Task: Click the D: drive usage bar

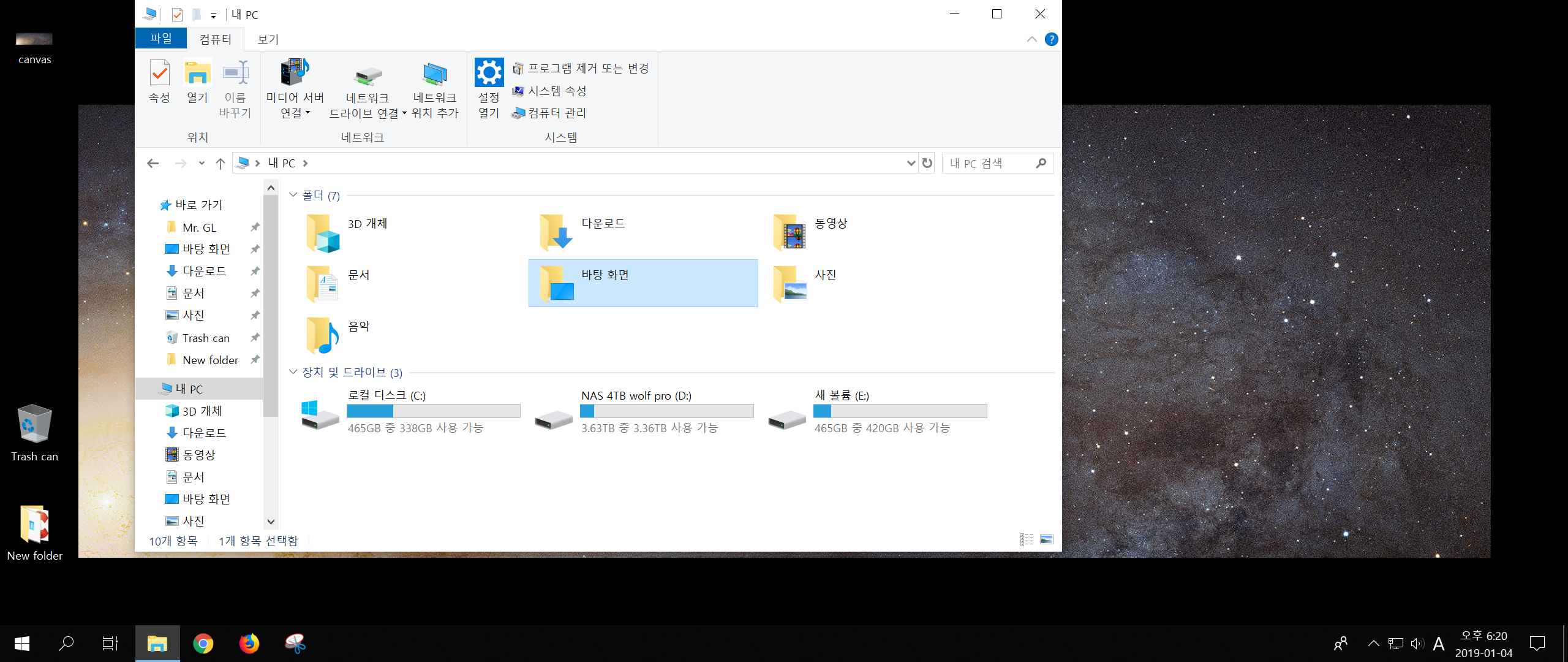Action: 667,411
